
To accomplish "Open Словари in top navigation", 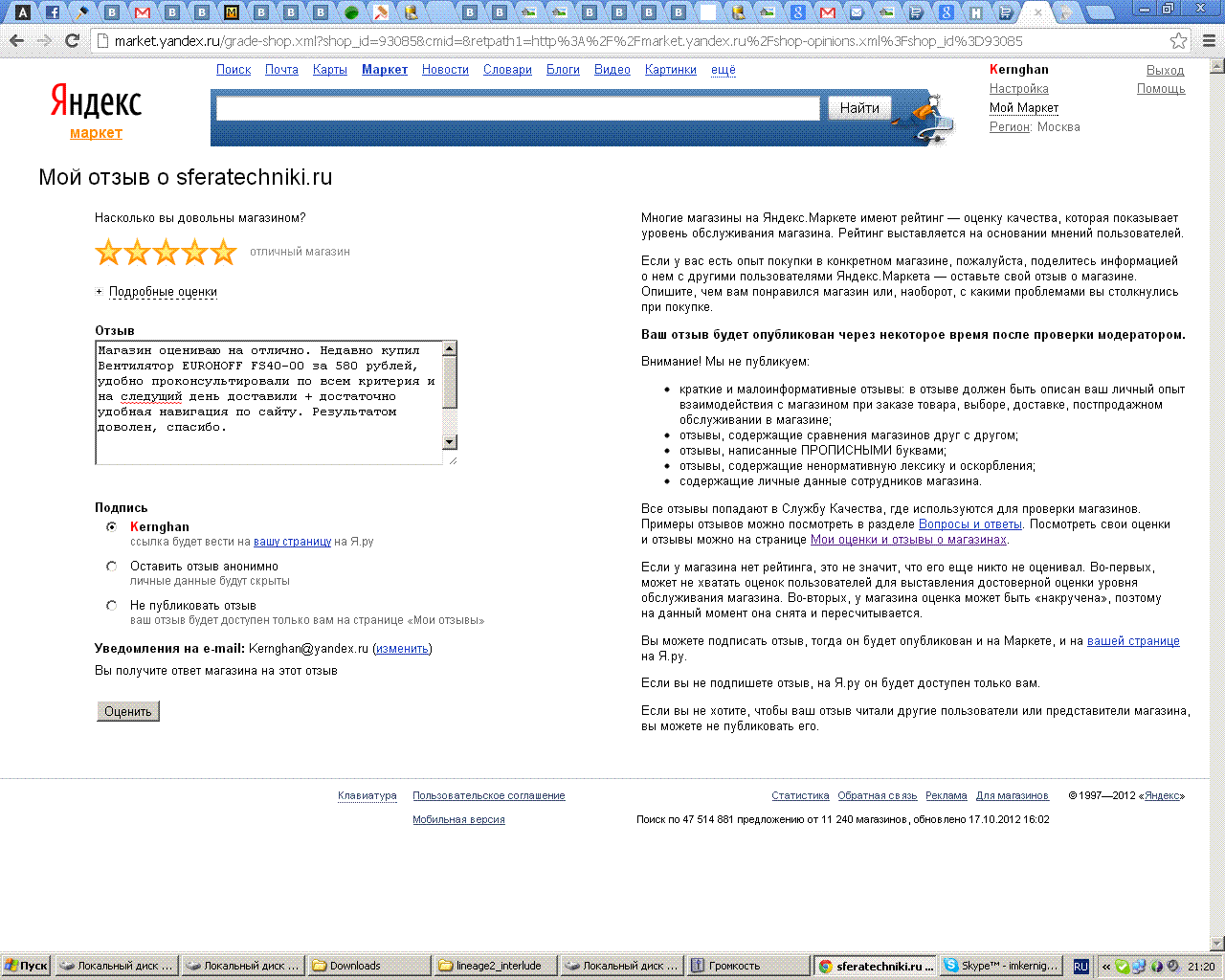I will pos(507,70).
